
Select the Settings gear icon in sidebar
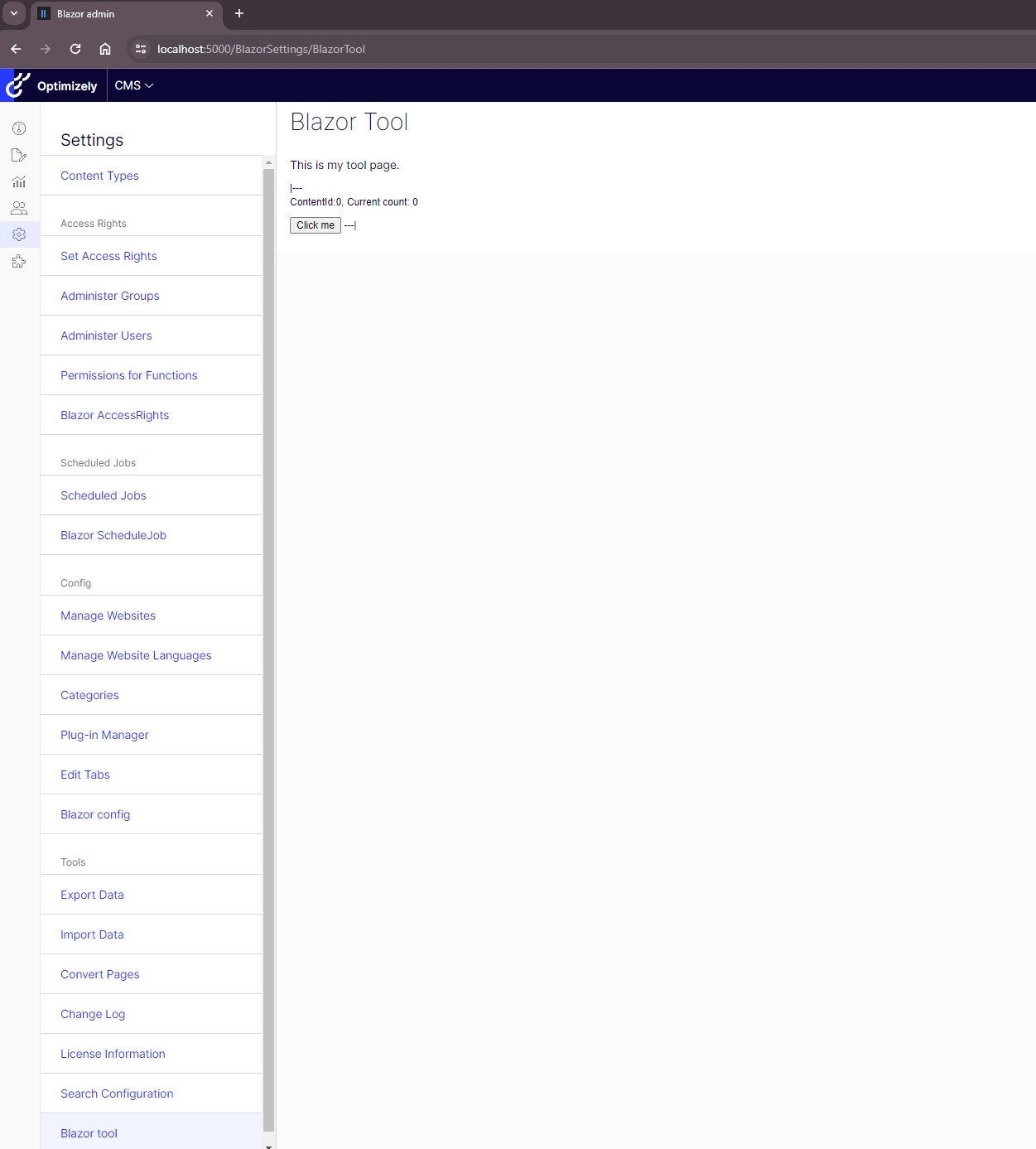[19, 234]
